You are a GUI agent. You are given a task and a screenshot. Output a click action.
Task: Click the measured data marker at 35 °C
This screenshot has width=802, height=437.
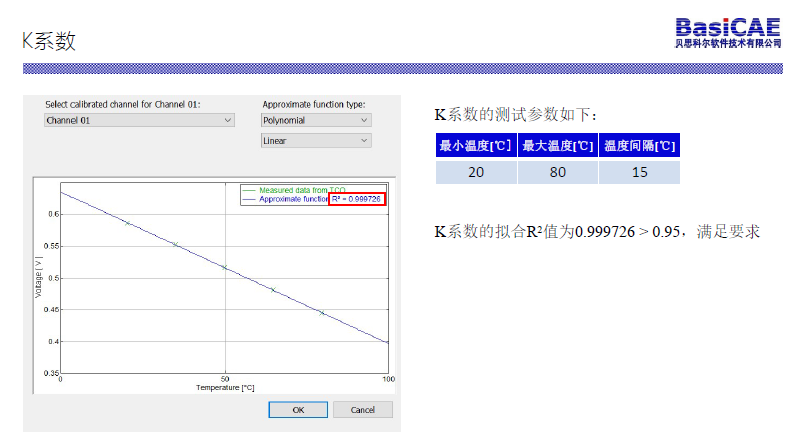click(176, 244)
